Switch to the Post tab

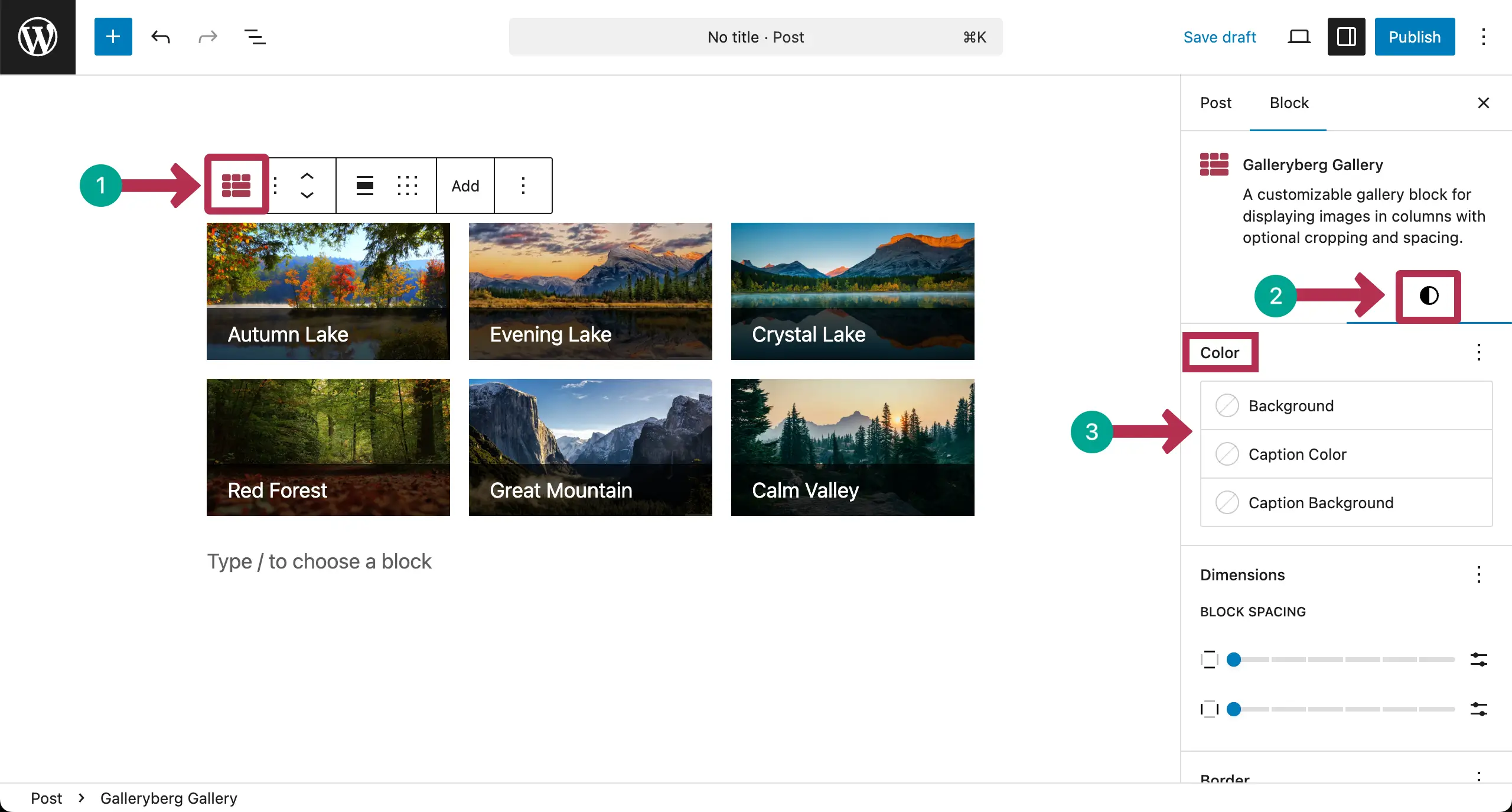pyautogui.click(x=1216, y=103)
